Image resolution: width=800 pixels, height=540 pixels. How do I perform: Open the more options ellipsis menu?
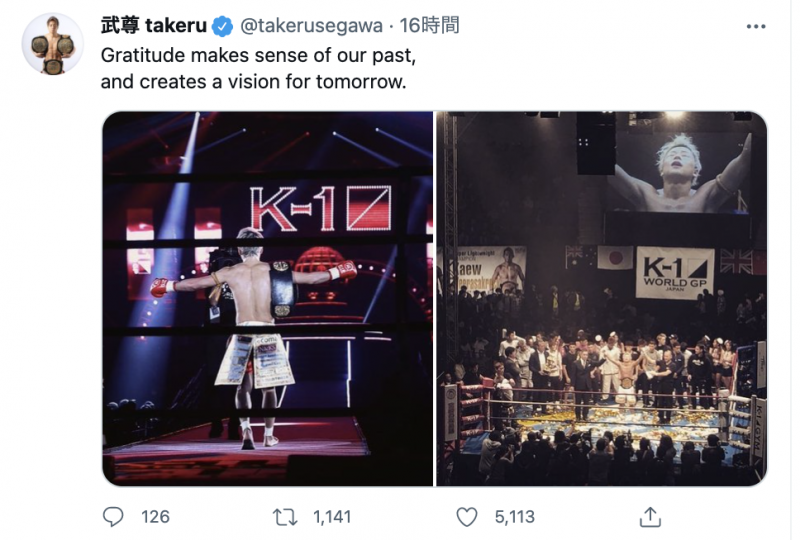point(756,26)
